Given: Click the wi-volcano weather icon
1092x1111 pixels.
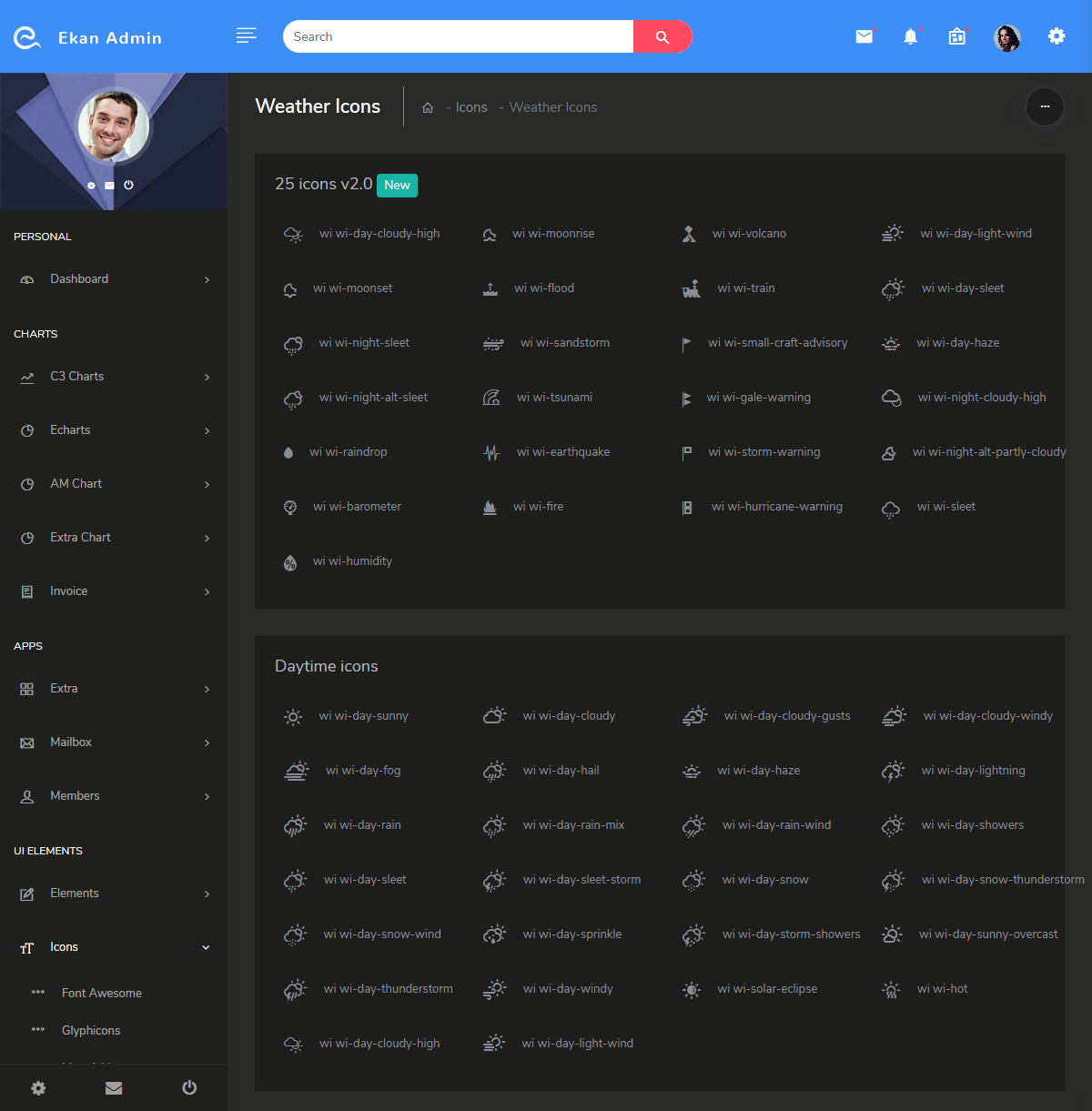Looking at the screenshot, I should coord(689,234).
